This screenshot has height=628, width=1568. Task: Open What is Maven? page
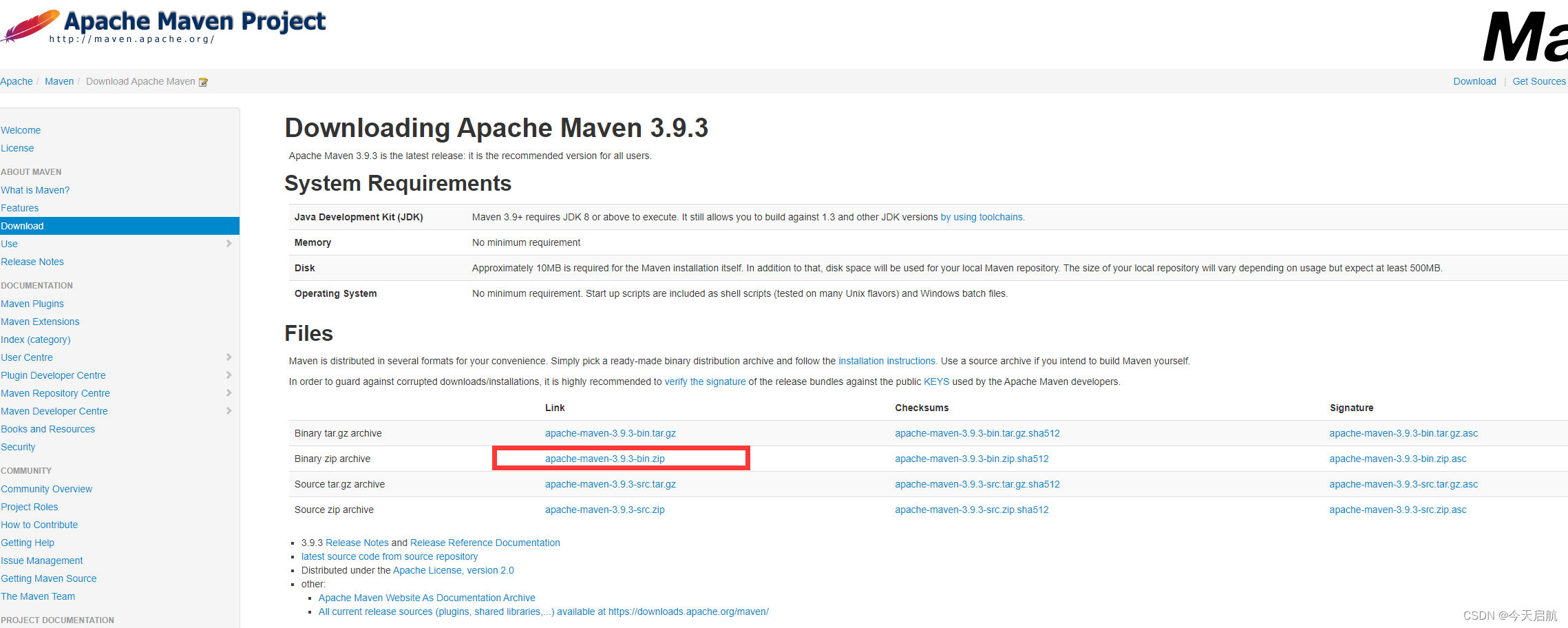(35, 190)
